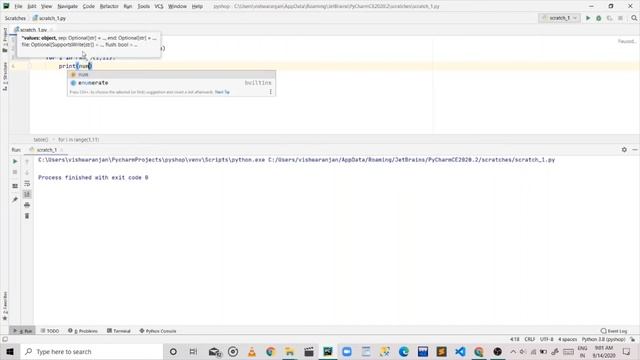
Task: Click the up arrow in the Run panel toolbar
Action: (x=27, y=161)
